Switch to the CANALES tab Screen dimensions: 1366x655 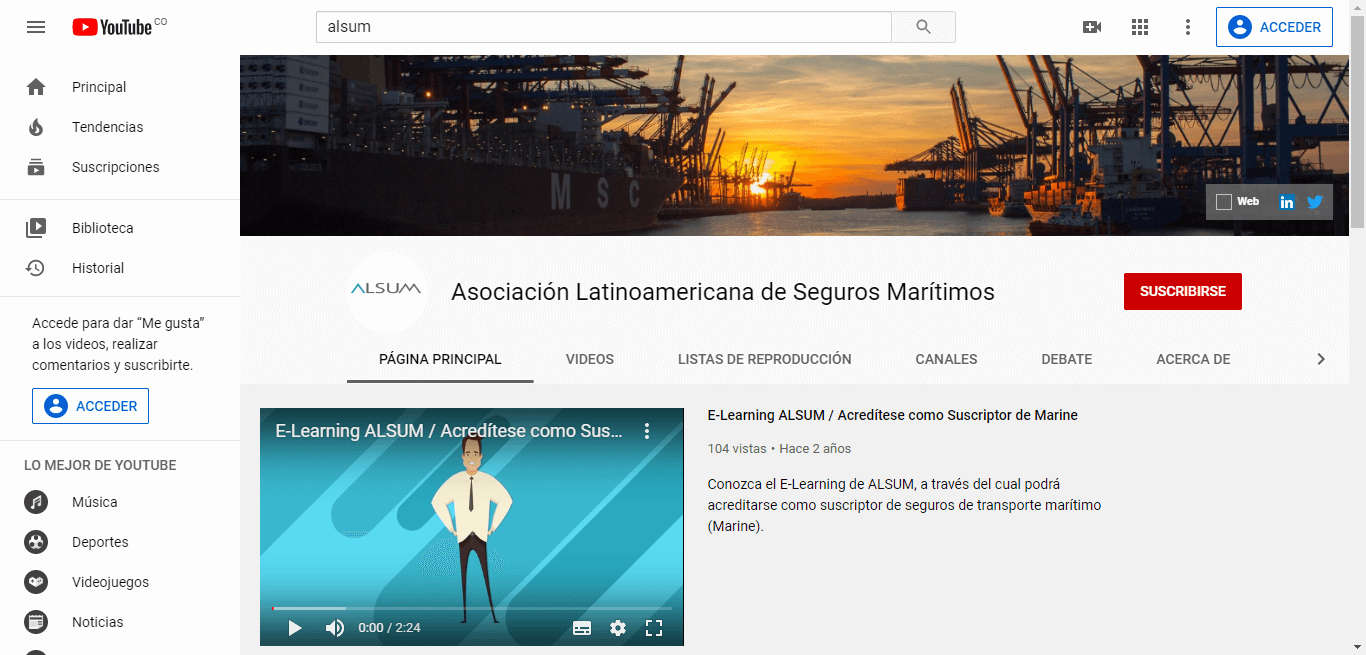[x=947, y=359]
